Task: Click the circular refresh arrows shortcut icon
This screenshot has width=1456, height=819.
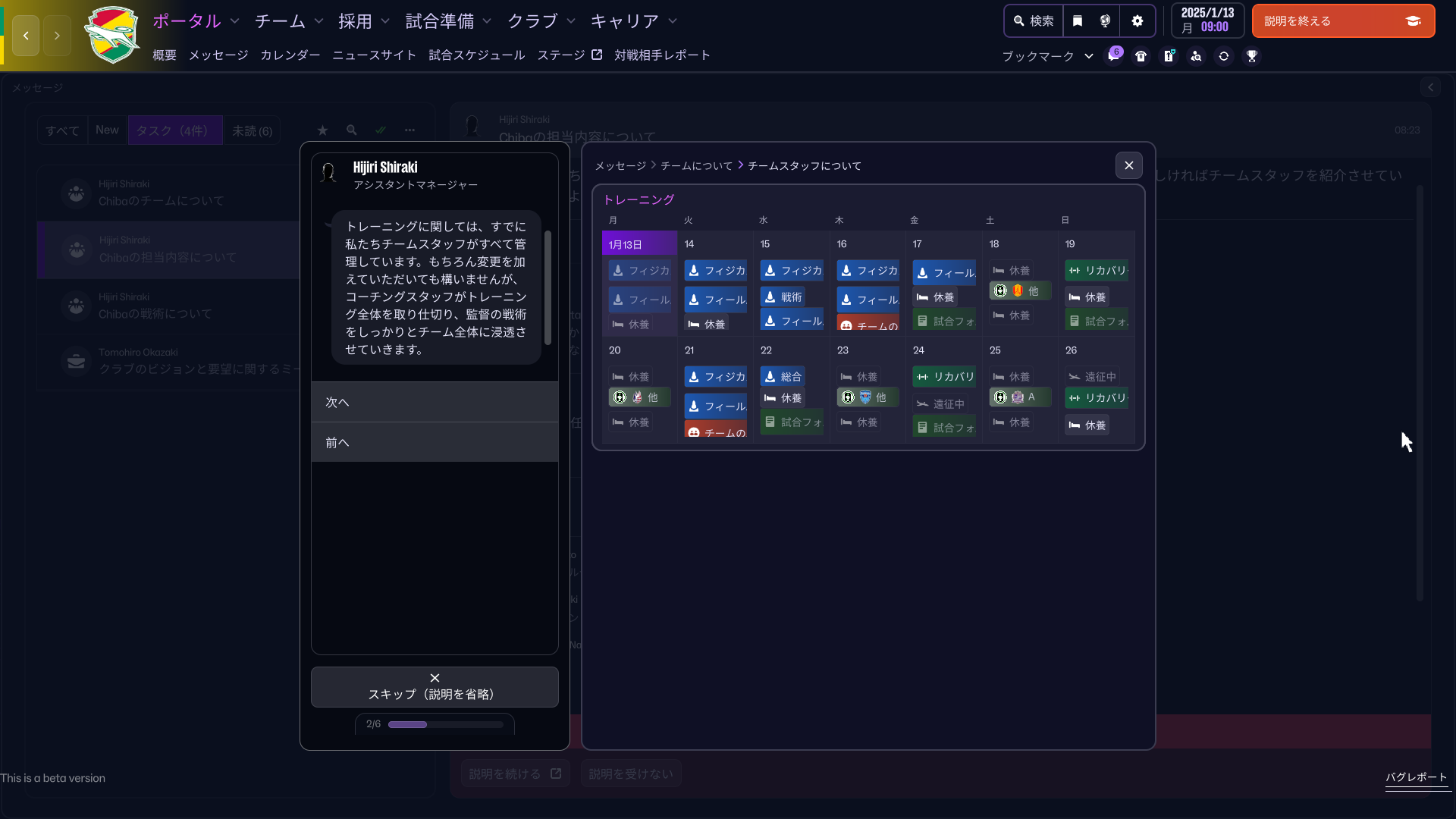Action: pos(1224,56)
